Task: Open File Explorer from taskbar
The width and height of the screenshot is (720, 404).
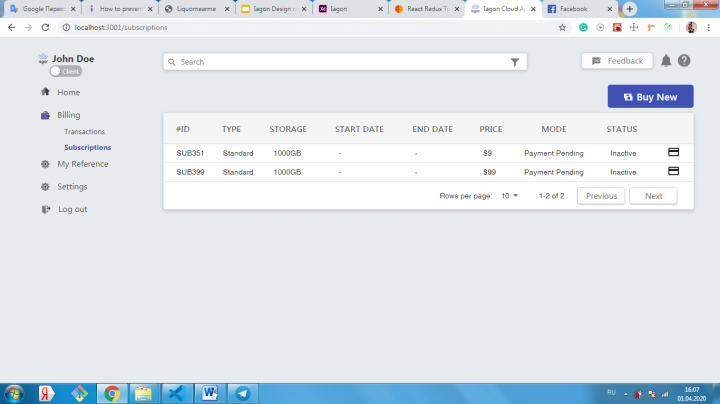Action: tap(143, 393)
